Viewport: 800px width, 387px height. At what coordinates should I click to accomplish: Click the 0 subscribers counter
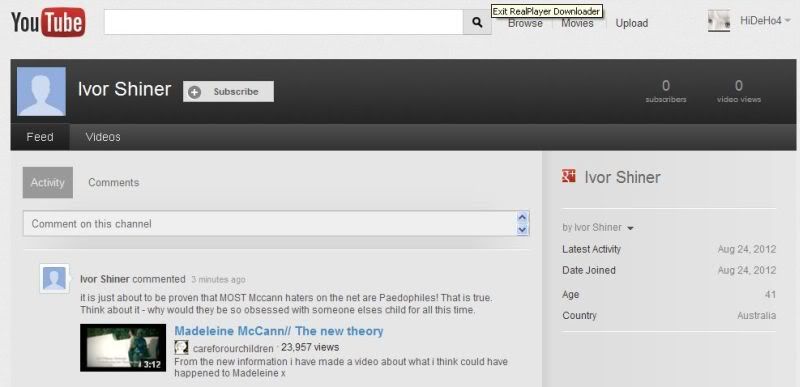click(x=666, y=91)
